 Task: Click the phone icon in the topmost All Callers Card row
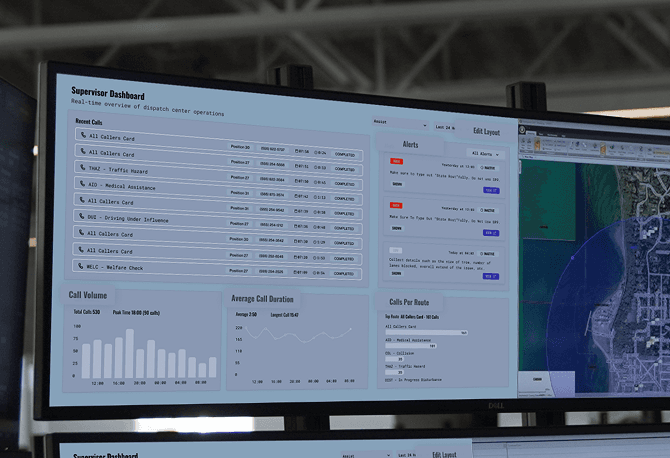click(x=83, y=135)
